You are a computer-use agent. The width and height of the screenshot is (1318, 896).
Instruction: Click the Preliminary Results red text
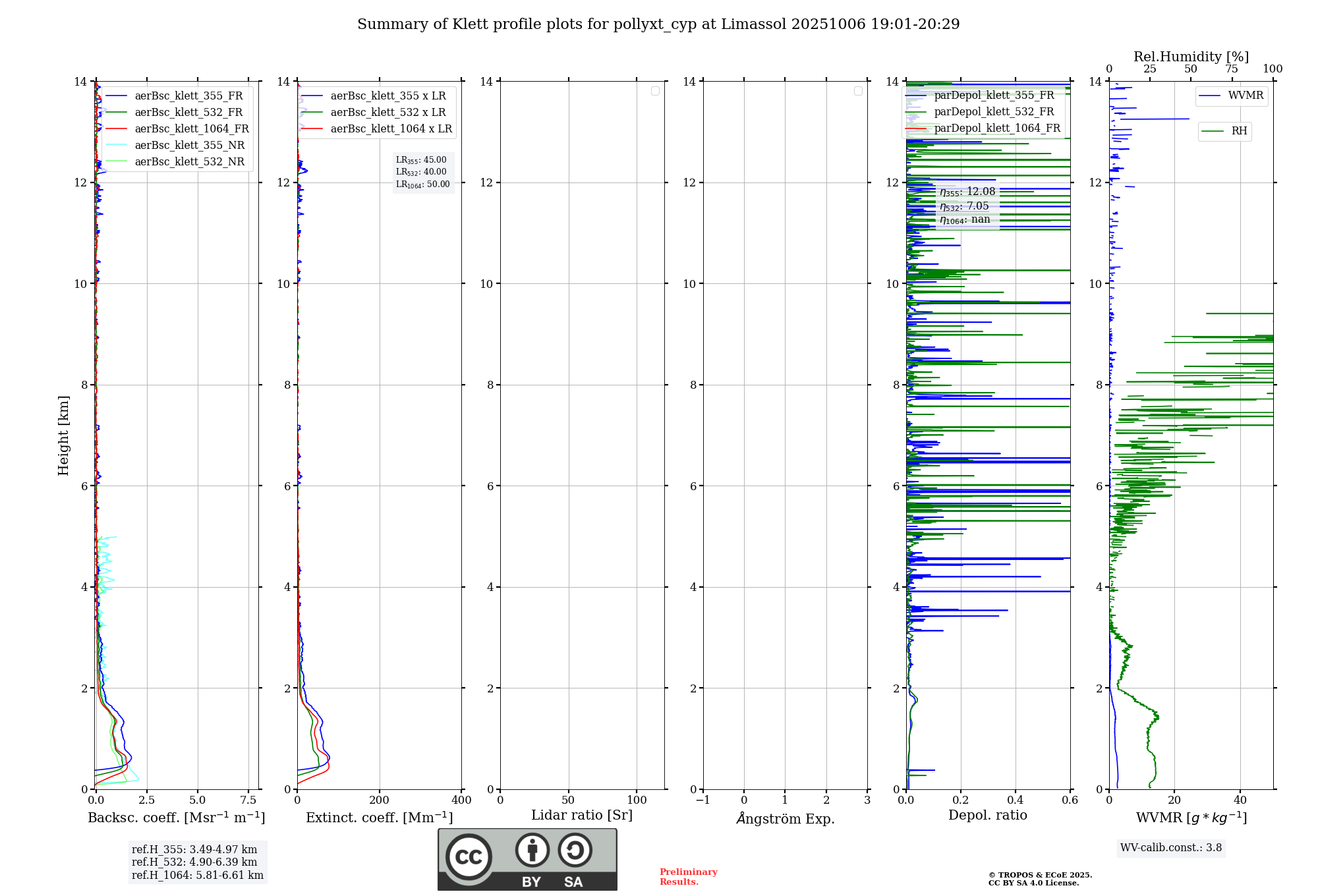coord(688,877)
